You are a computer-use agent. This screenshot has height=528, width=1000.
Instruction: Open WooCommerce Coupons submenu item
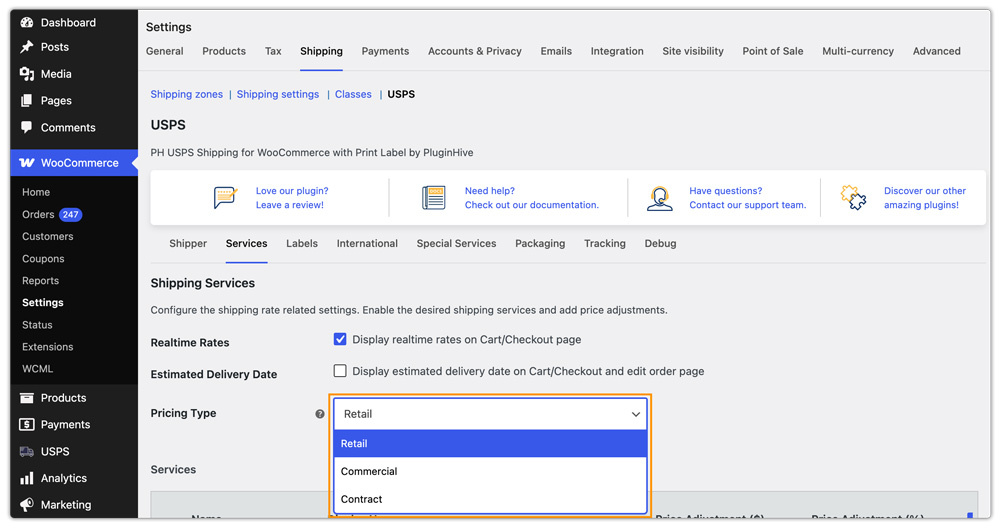[43, 259]
